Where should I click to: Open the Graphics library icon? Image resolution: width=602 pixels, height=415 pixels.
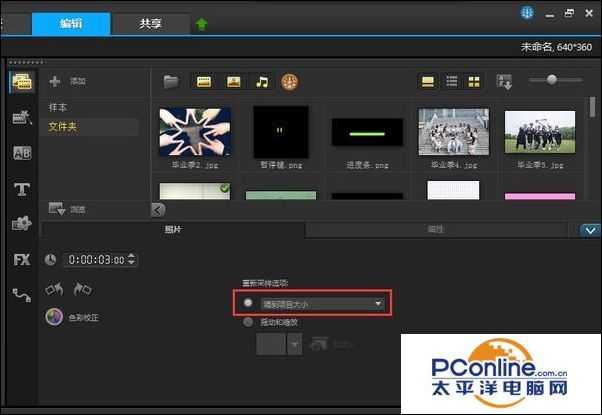coord(22,223)
